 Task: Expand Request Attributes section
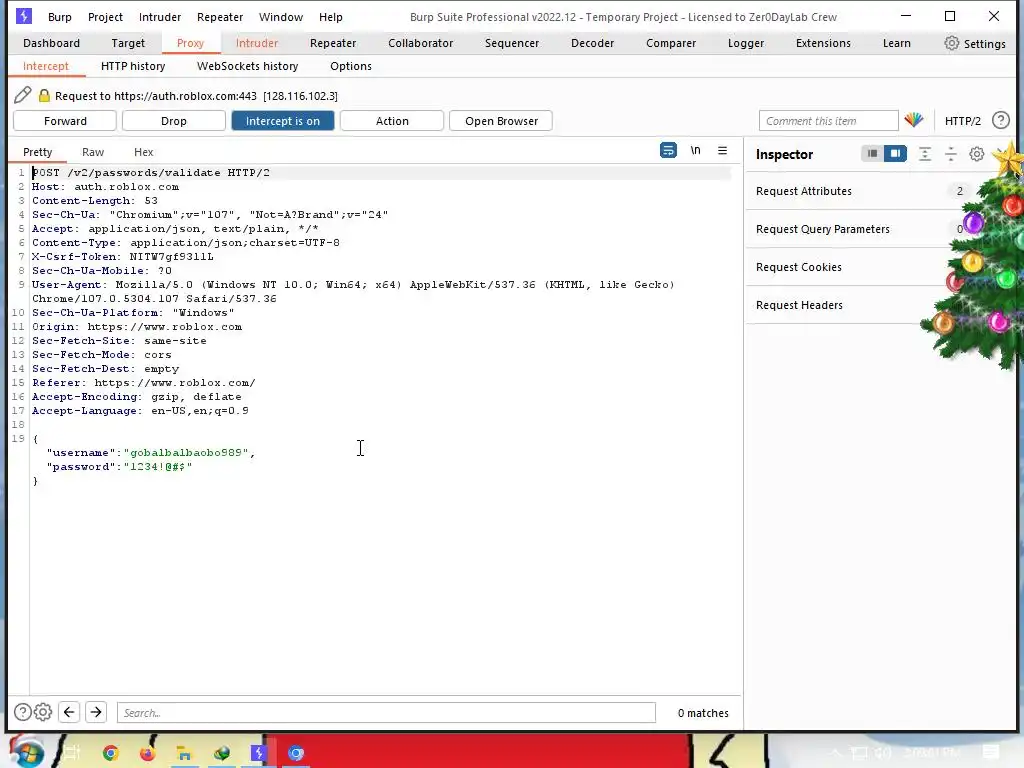[861, 191]
